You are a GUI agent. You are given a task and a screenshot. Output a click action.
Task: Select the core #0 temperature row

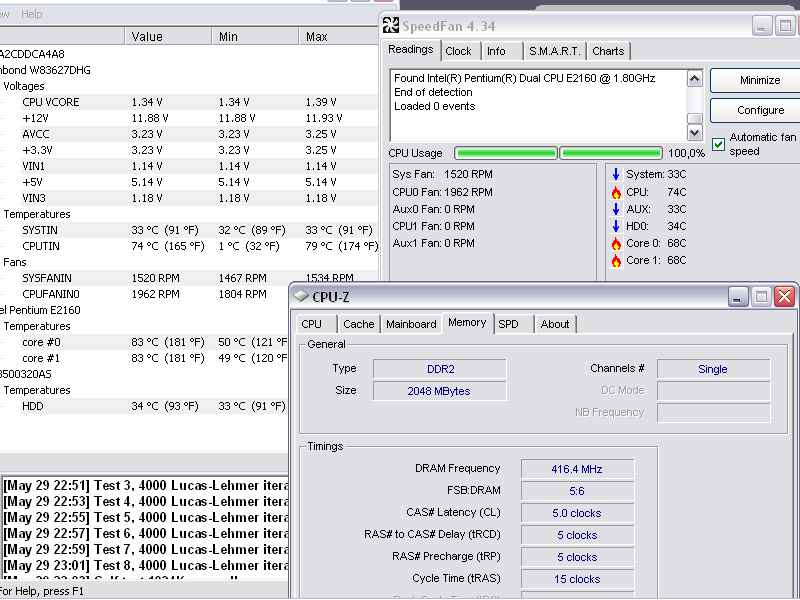(x=144, y=342)
